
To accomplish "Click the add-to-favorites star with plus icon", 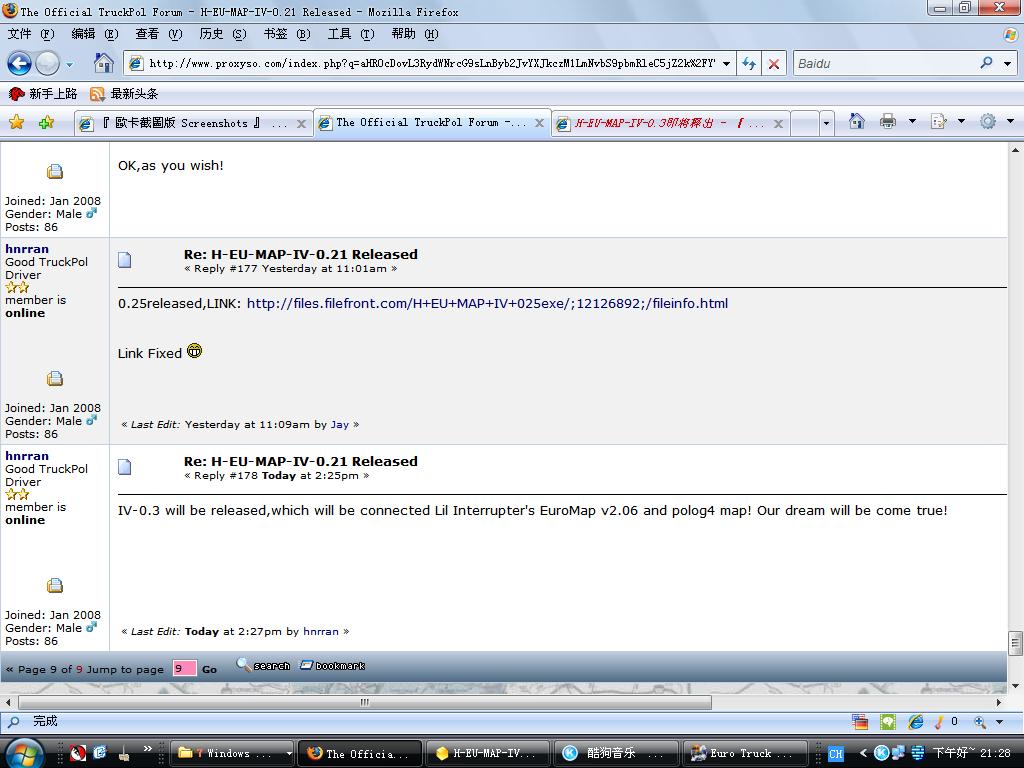I will point(46,122).
